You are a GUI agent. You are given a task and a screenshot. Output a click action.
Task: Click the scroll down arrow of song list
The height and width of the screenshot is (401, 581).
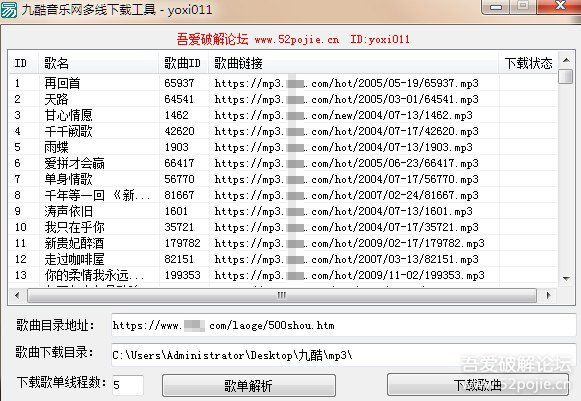[x=566, y=278]
